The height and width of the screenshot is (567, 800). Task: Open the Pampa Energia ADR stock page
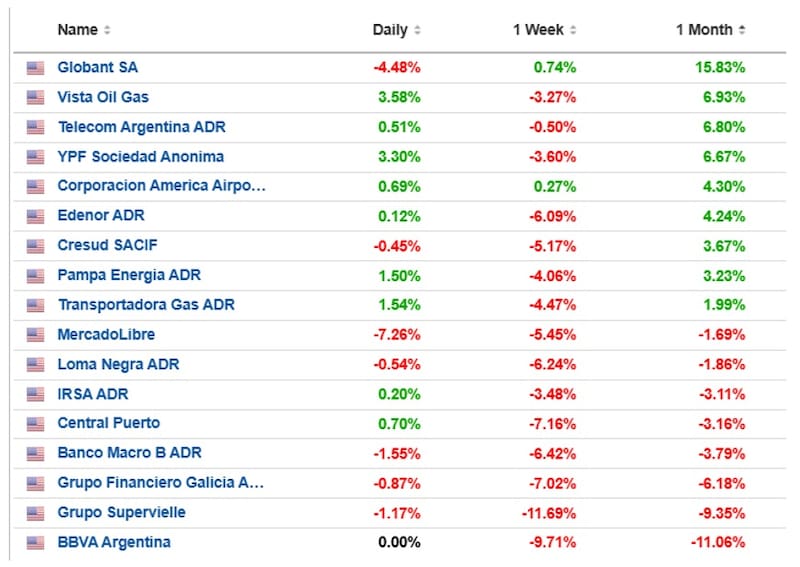[x=129, y=276]
